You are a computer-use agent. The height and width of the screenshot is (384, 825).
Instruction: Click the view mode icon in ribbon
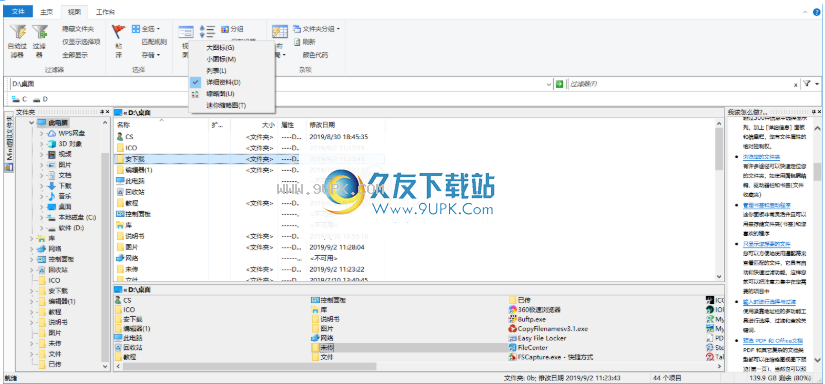pos(186,32)
